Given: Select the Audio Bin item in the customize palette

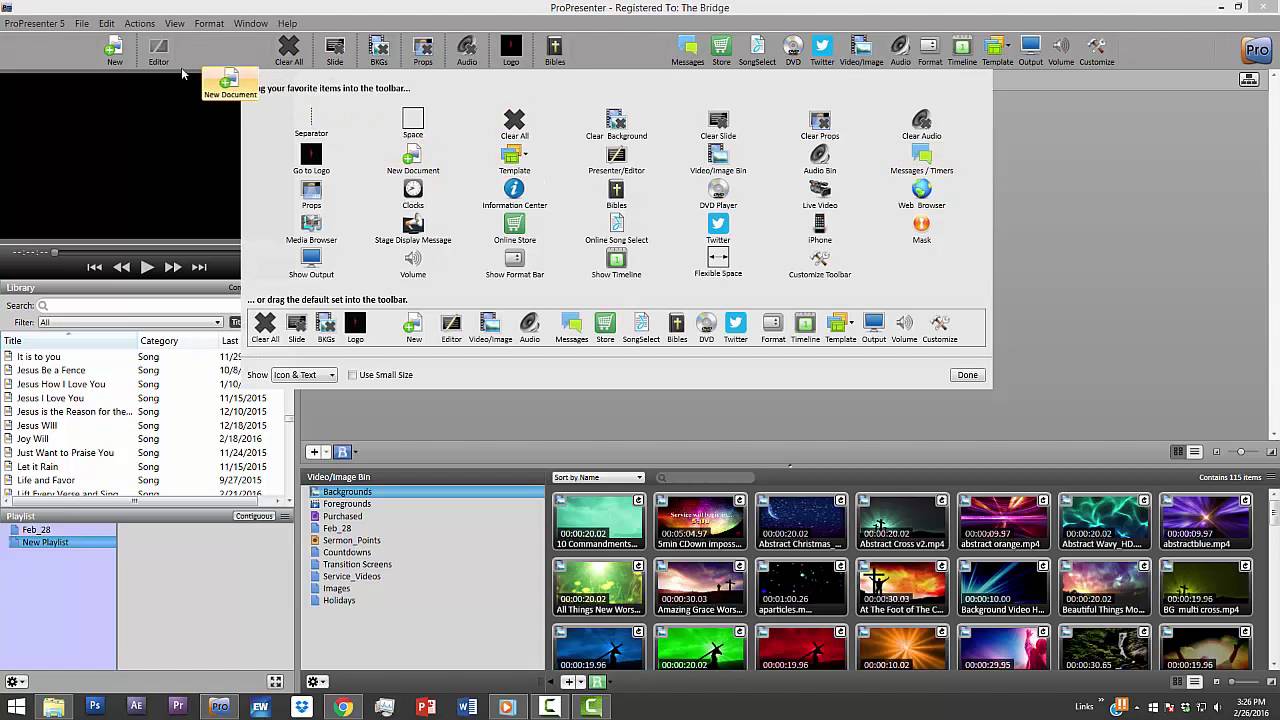Looking at the screenshot, I should tap(820, 160).
